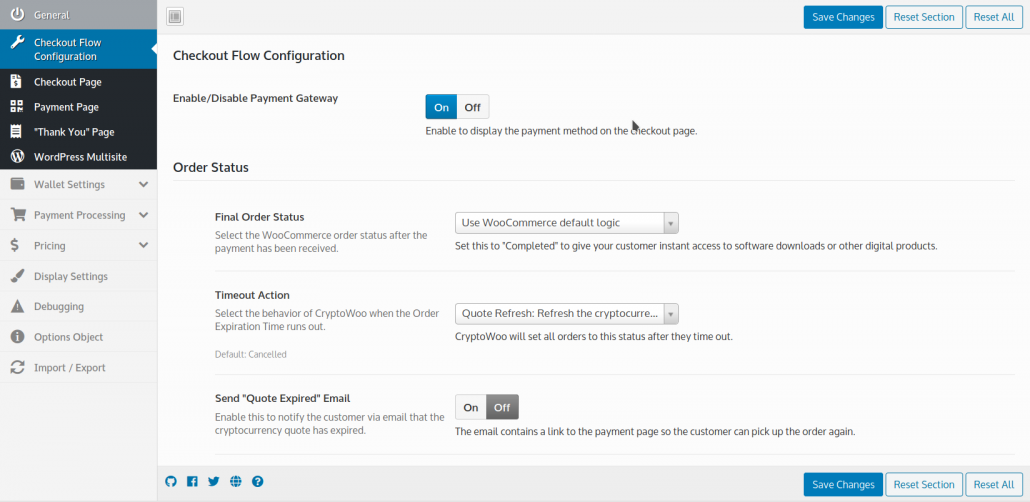Screen dimensions: 1030x502
Task: Open the Final Order Status dropdown
Action: tap(566, 223)
